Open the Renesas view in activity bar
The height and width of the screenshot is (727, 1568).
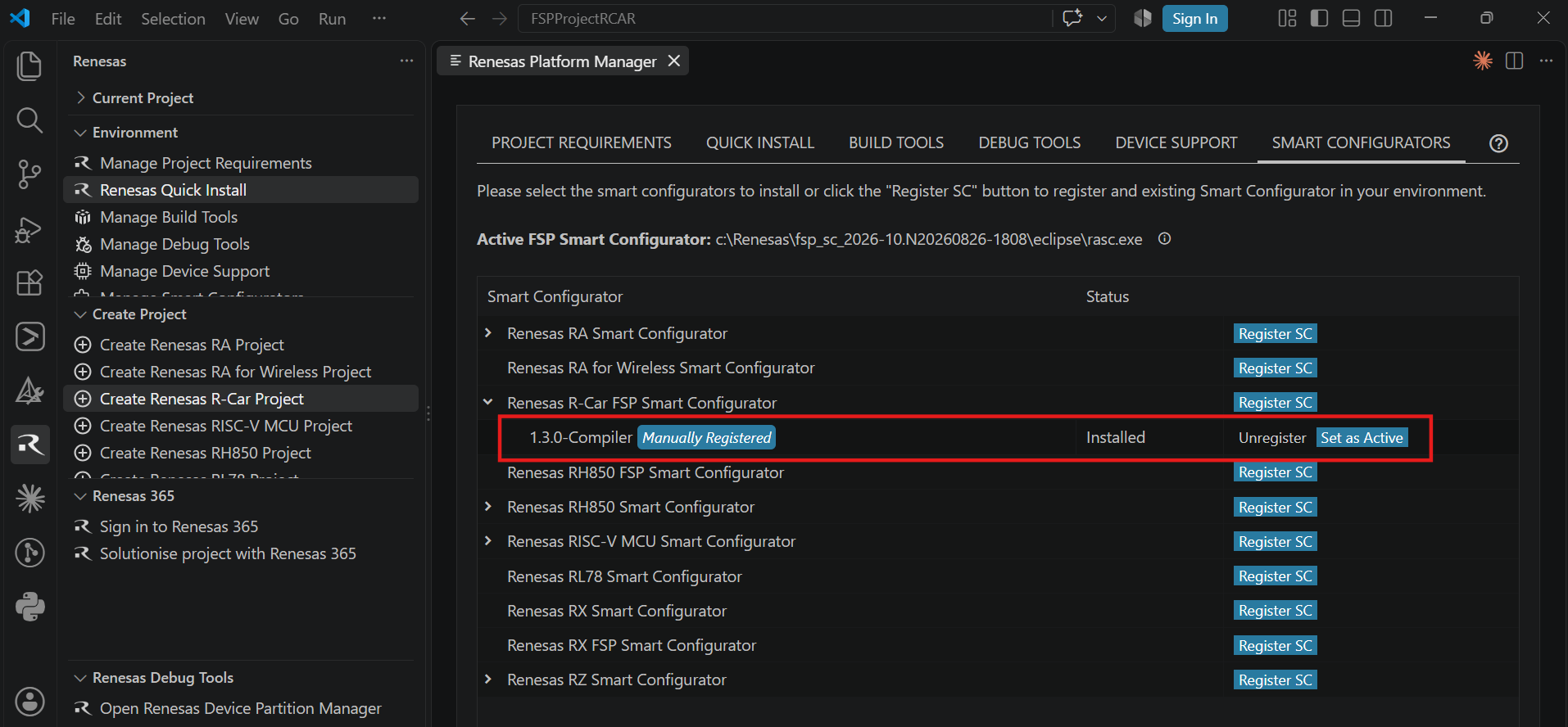(30, 445)
